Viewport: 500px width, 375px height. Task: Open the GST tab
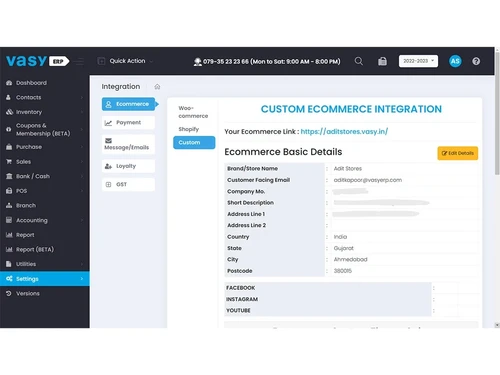(x=129, y=184)
